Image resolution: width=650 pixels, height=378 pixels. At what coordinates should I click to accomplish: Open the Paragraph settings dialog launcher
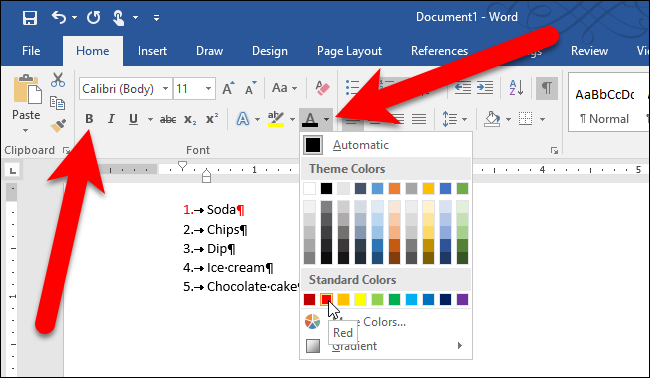(x=554, y=151)
